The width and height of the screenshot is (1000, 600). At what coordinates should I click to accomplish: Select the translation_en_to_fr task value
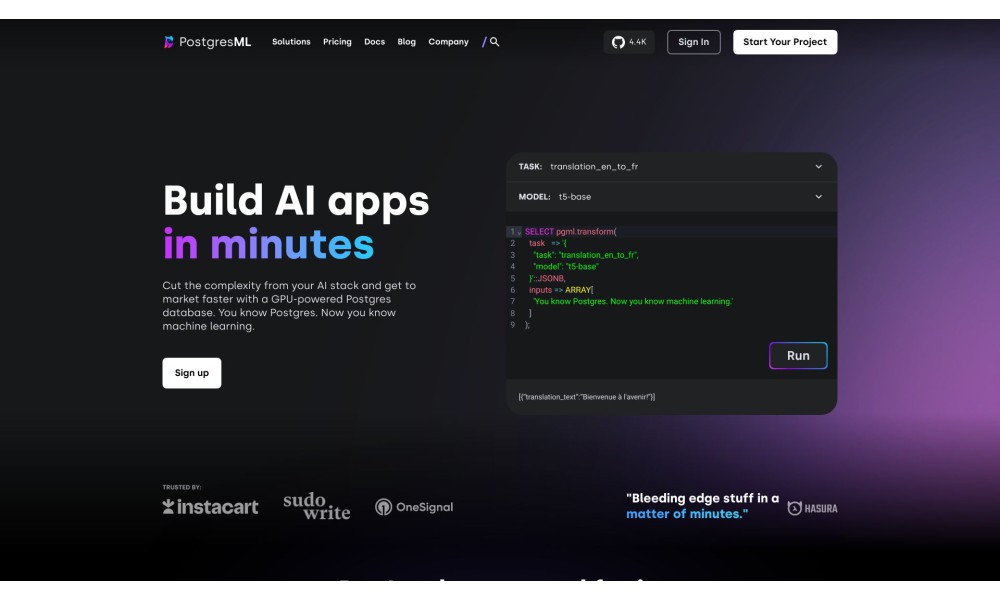click(594, 167)
